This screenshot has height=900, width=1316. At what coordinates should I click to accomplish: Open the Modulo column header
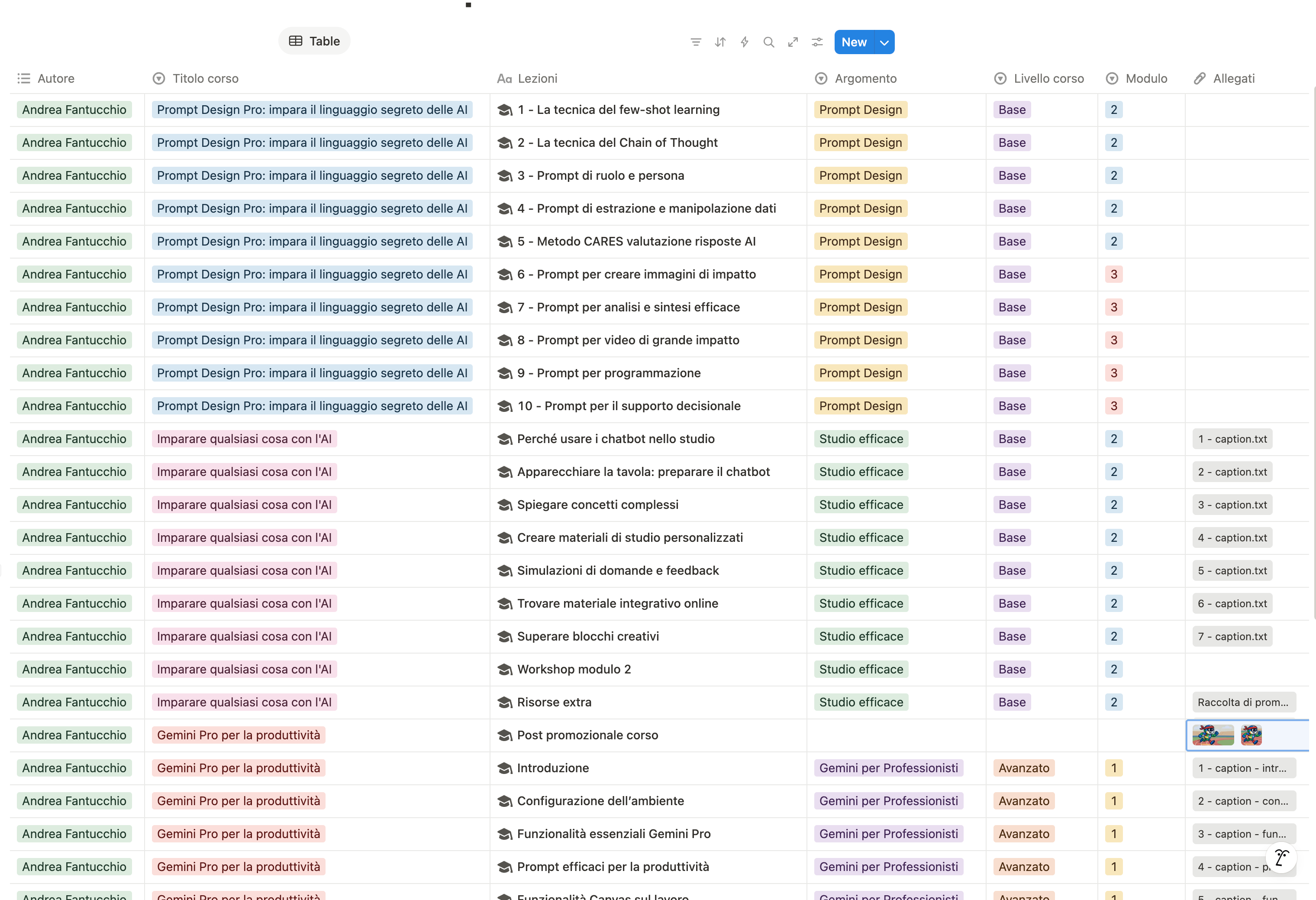pyautogui.click(x=1145, y=79)
